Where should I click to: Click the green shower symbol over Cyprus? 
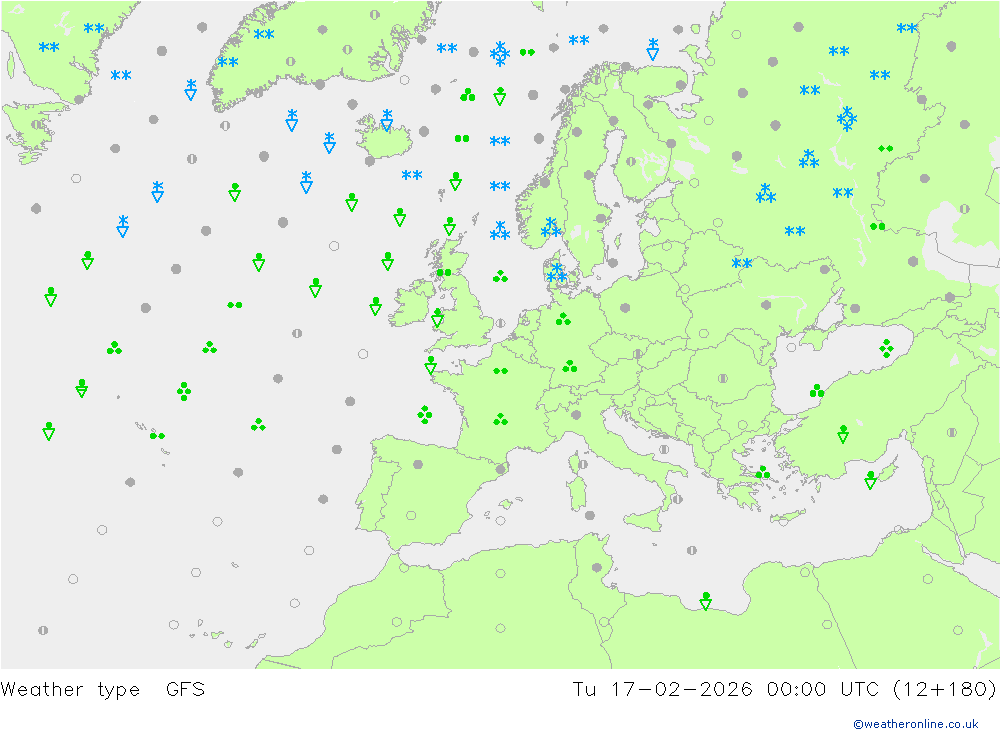tap(871, 480)
